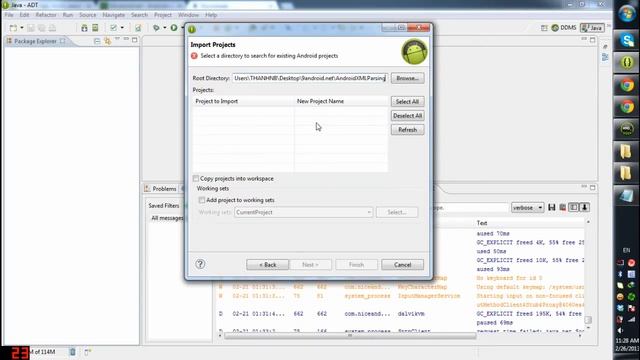Click the Debug bug icon in toolbar
The width and height of the screenshot is (640, 360).
156,28
